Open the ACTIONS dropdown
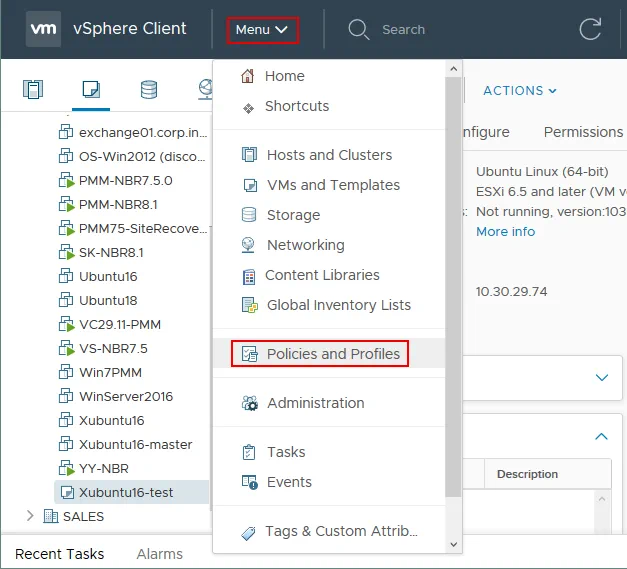Image resolution: width=627 pixels, height=569 pixels. pyautogui.click(x=519, y=91)
